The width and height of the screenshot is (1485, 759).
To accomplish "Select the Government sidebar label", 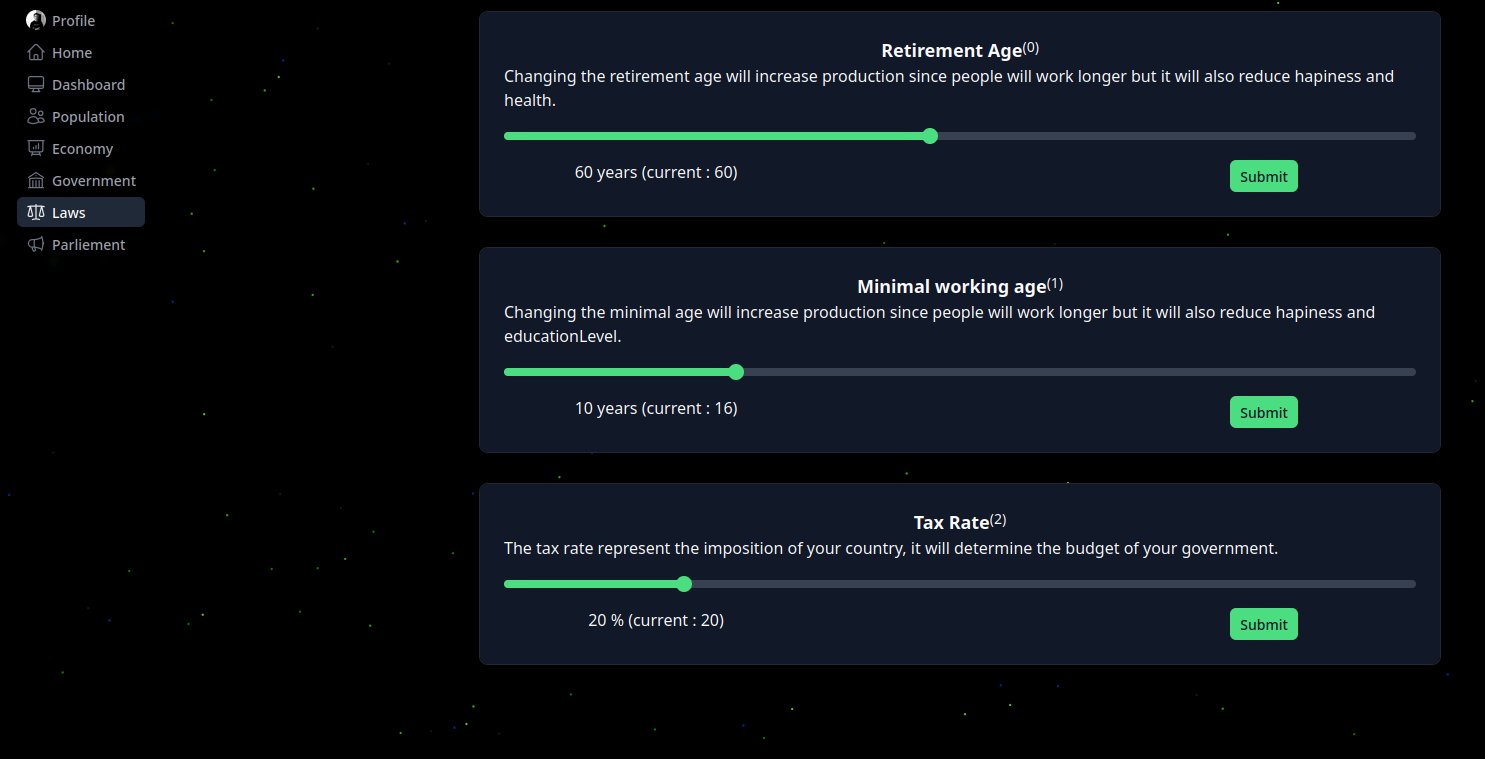I will 94,181.
